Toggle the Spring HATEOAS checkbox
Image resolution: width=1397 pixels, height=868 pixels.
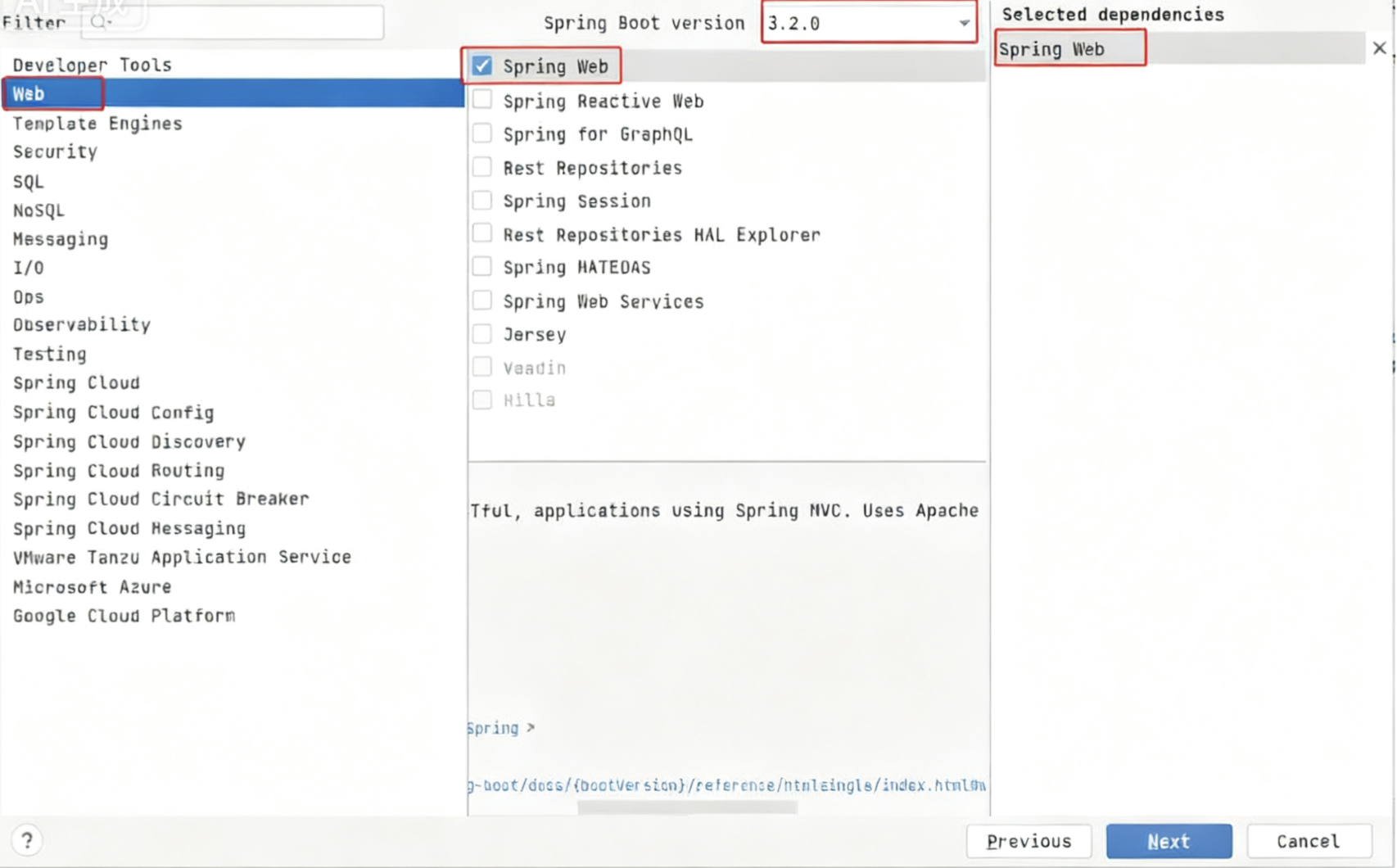point(482,267)
